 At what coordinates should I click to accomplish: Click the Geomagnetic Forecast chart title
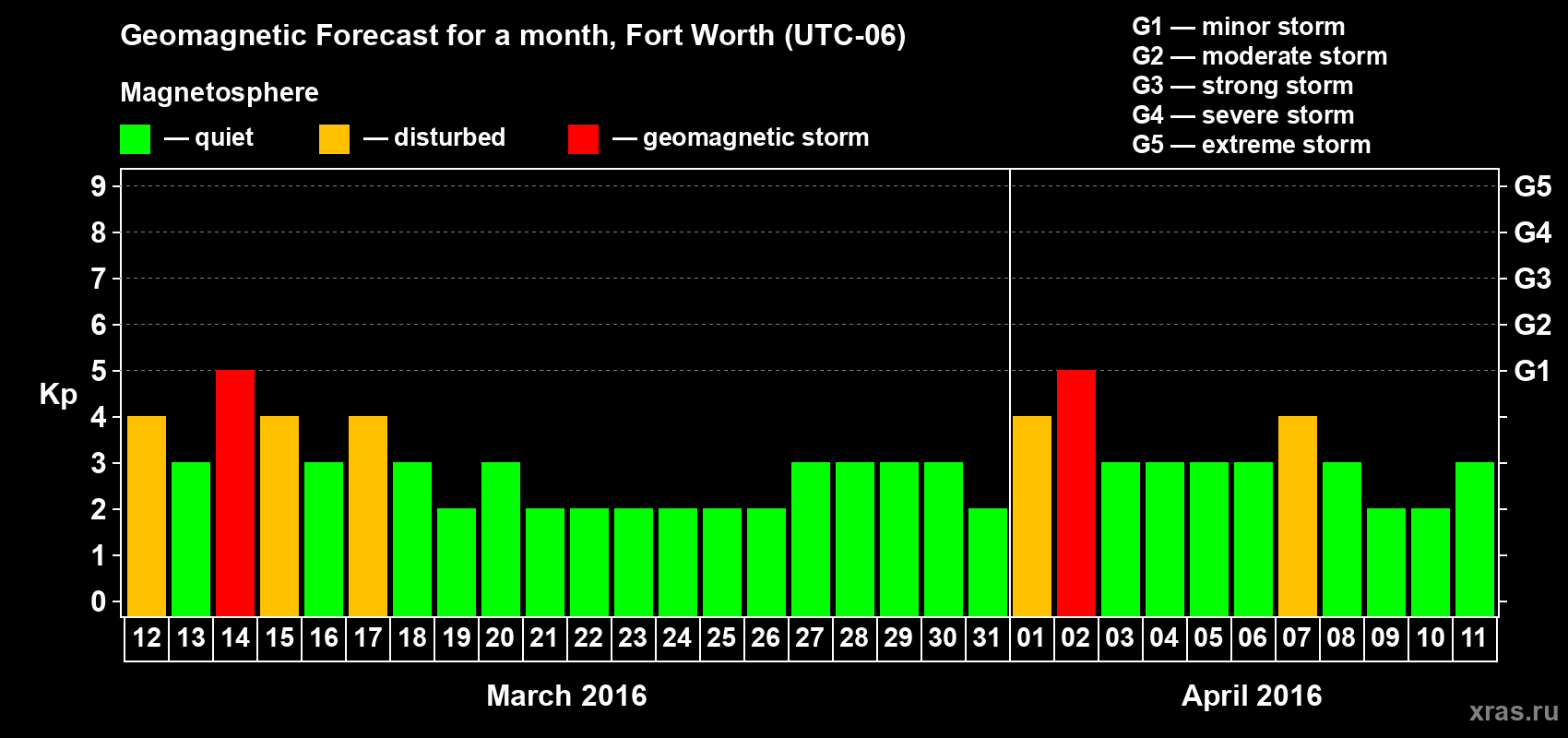tap(513, 35)
